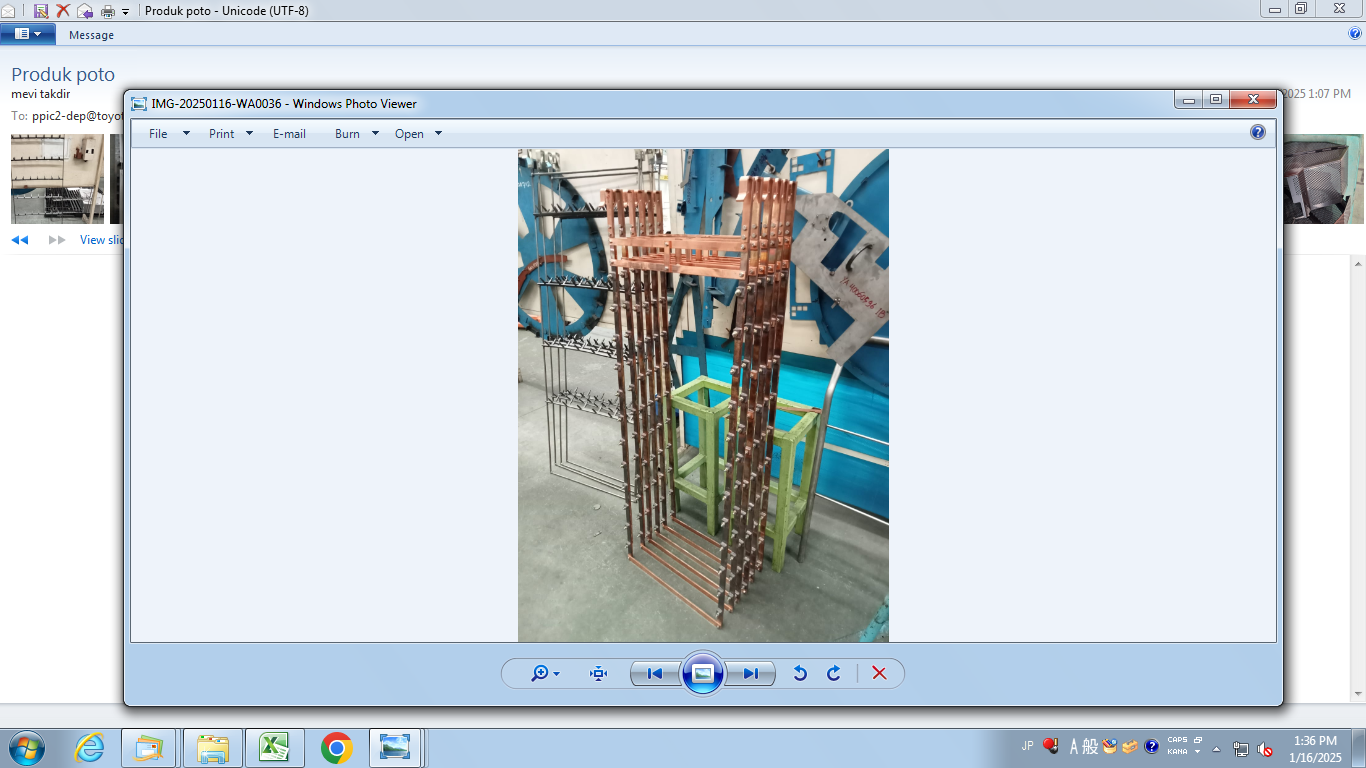Show hidden tray icons arrow
Screen dimensions: 1366x768
pos(1217,748)
